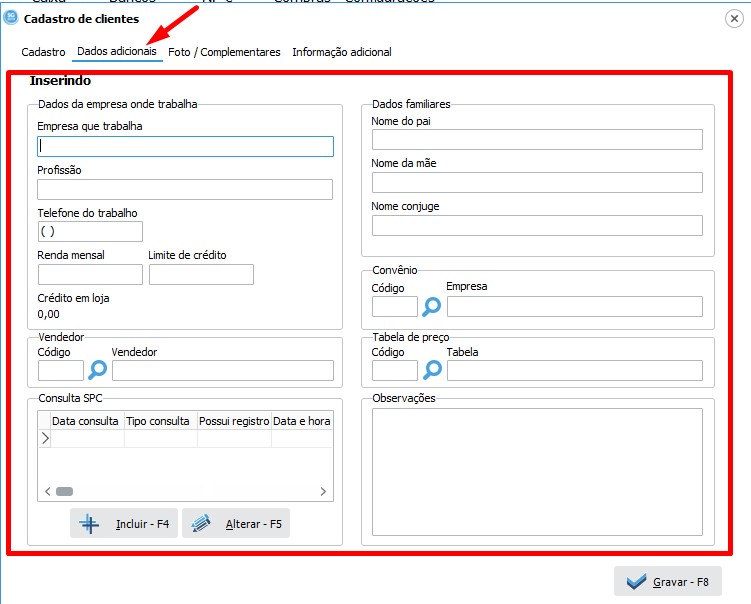Click the Tabela de preço magnifier icon

[x=432, y=370]
